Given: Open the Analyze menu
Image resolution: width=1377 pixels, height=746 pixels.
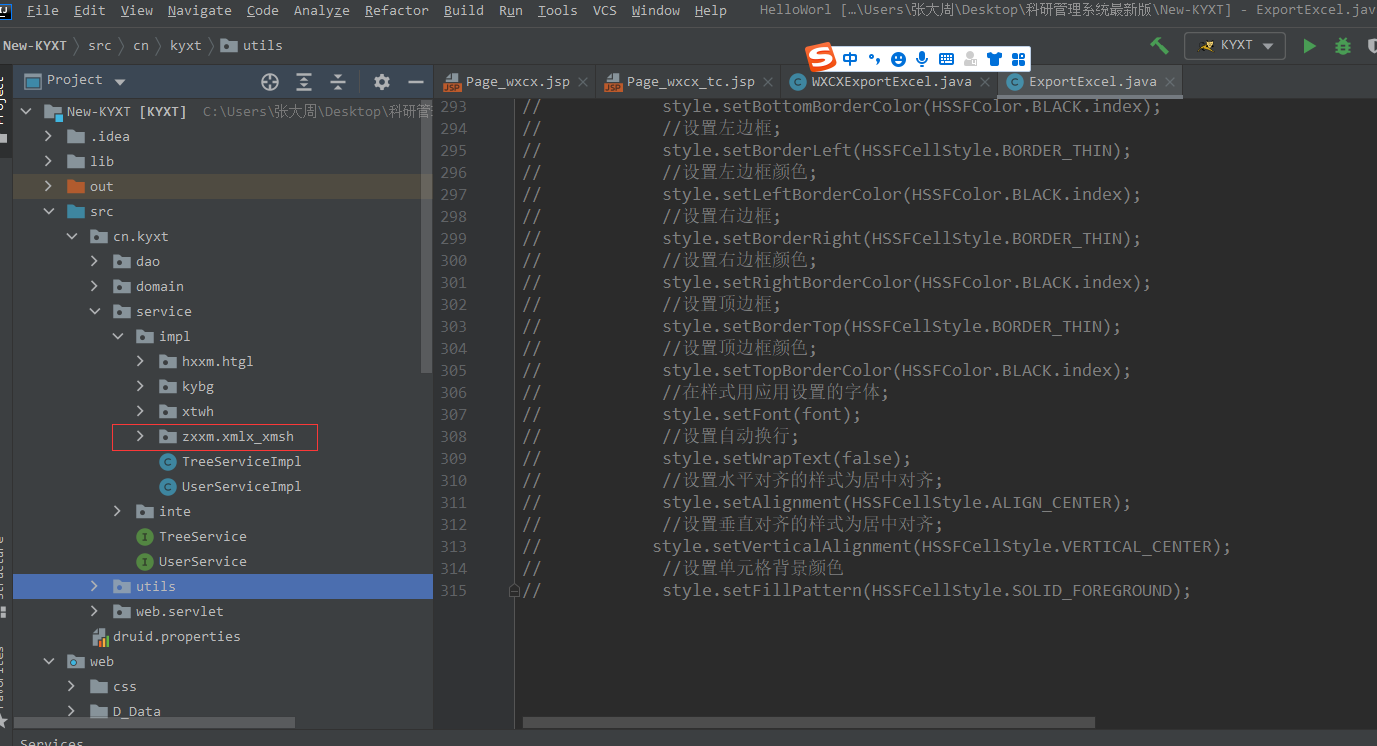Looking at the screenshot, I should [x=321, y=10].
